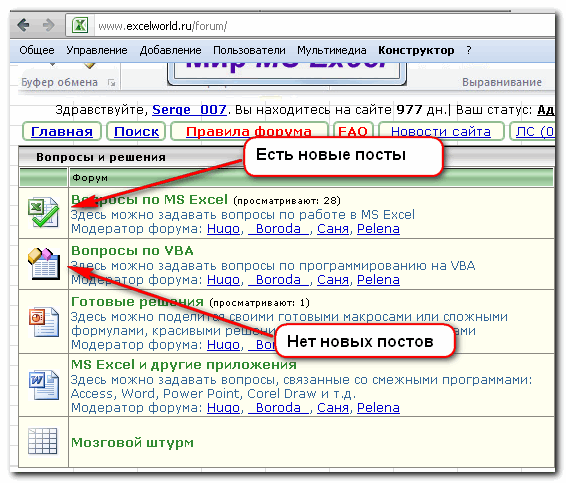Open Саня link in other applications row
Image resolution: width=566 pixels, height=483 pixels.
click(333, 408)
